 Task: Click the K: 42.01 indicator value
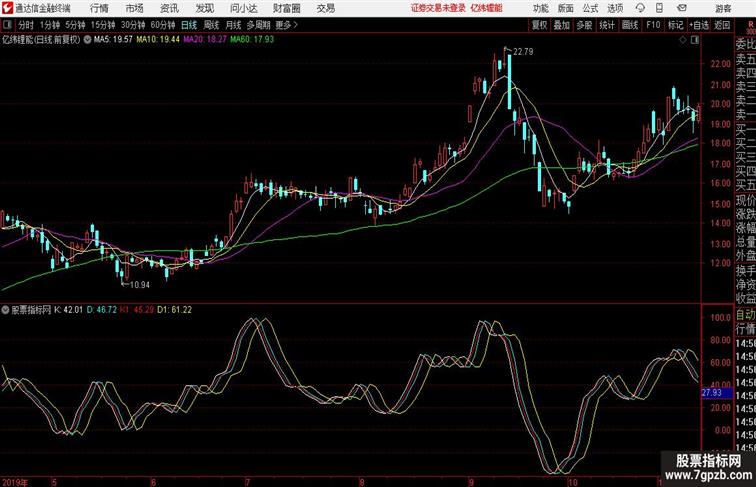[x=68, y=310]
